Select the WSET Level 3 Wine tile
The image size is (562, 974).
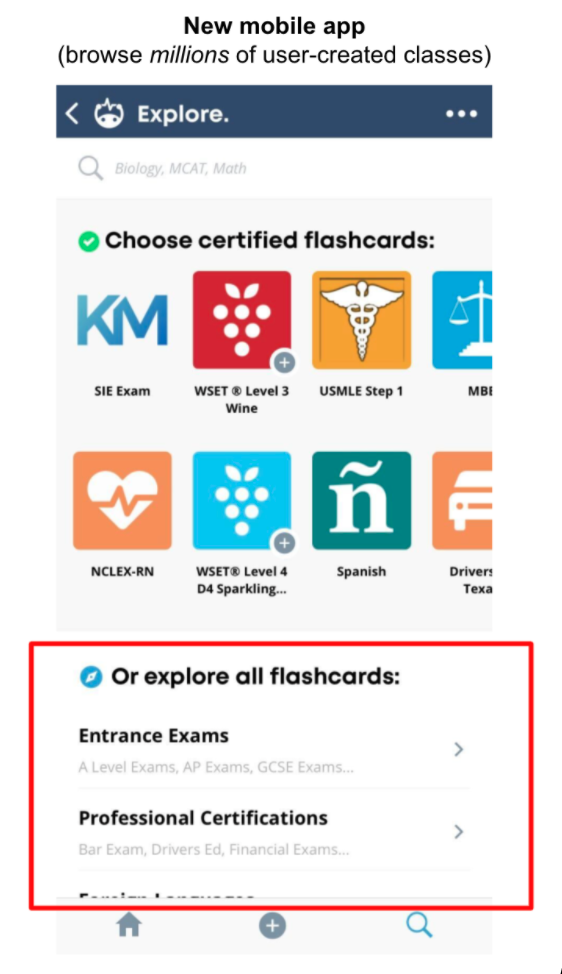[x=242, y=320]
